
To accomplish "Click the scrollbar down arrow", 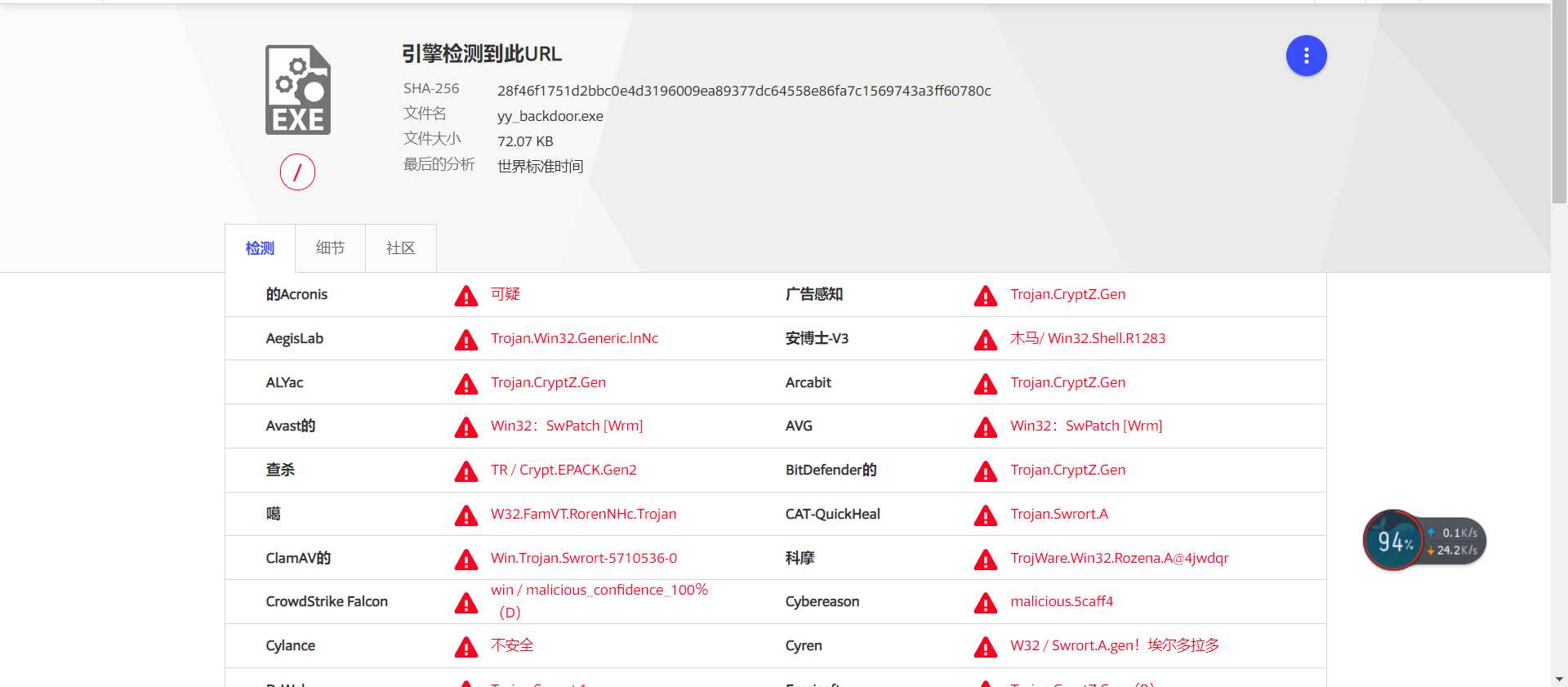I will click(x=1559, y=679).
